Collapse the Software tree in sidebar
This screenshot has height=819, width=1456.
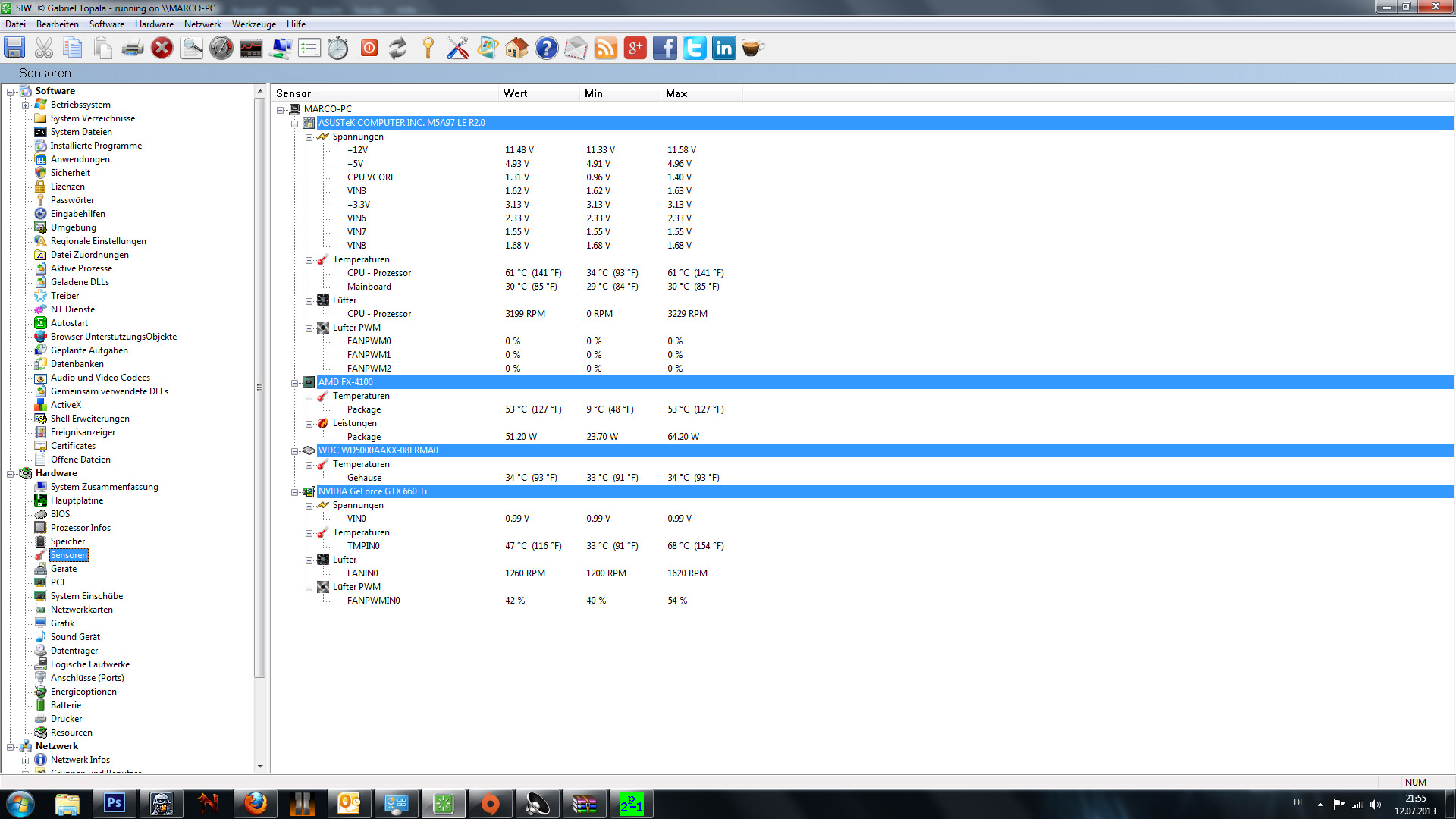click(x=11, y=91)
